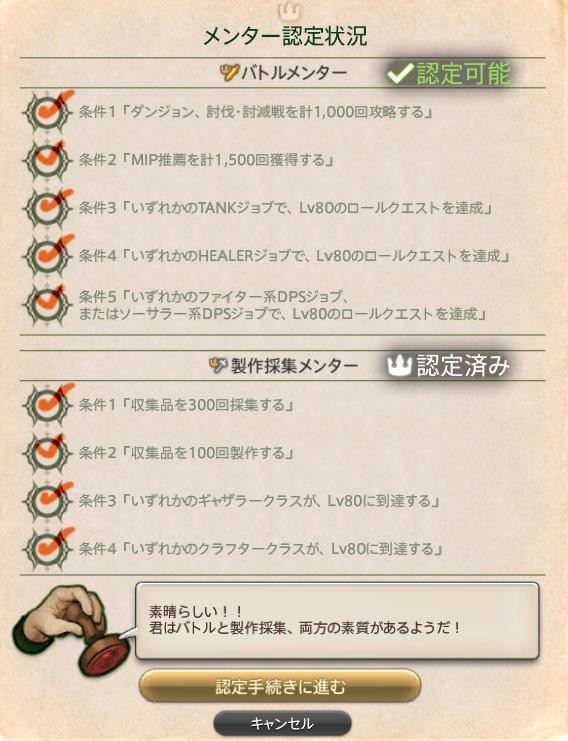Click the green checkmark beside 認定可能
Image resolution: width=568 pixels, height=741 pixels.
400,73
